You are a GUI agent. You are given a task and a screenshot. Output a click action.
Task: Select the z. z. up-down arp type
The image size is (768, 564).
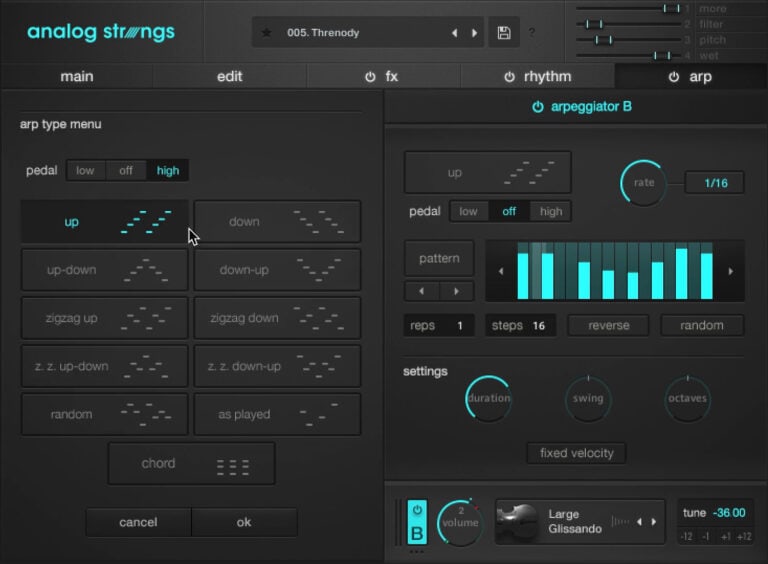pos(104,366)
